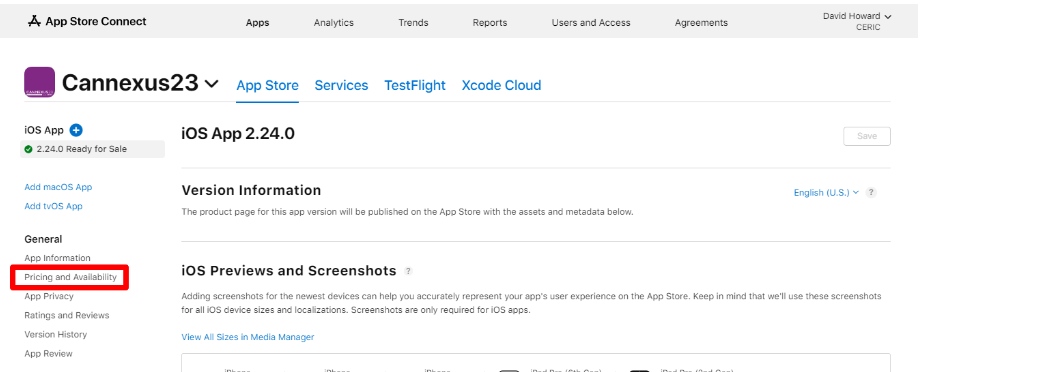Click help icon next to language selector

(x=871, y=193)
